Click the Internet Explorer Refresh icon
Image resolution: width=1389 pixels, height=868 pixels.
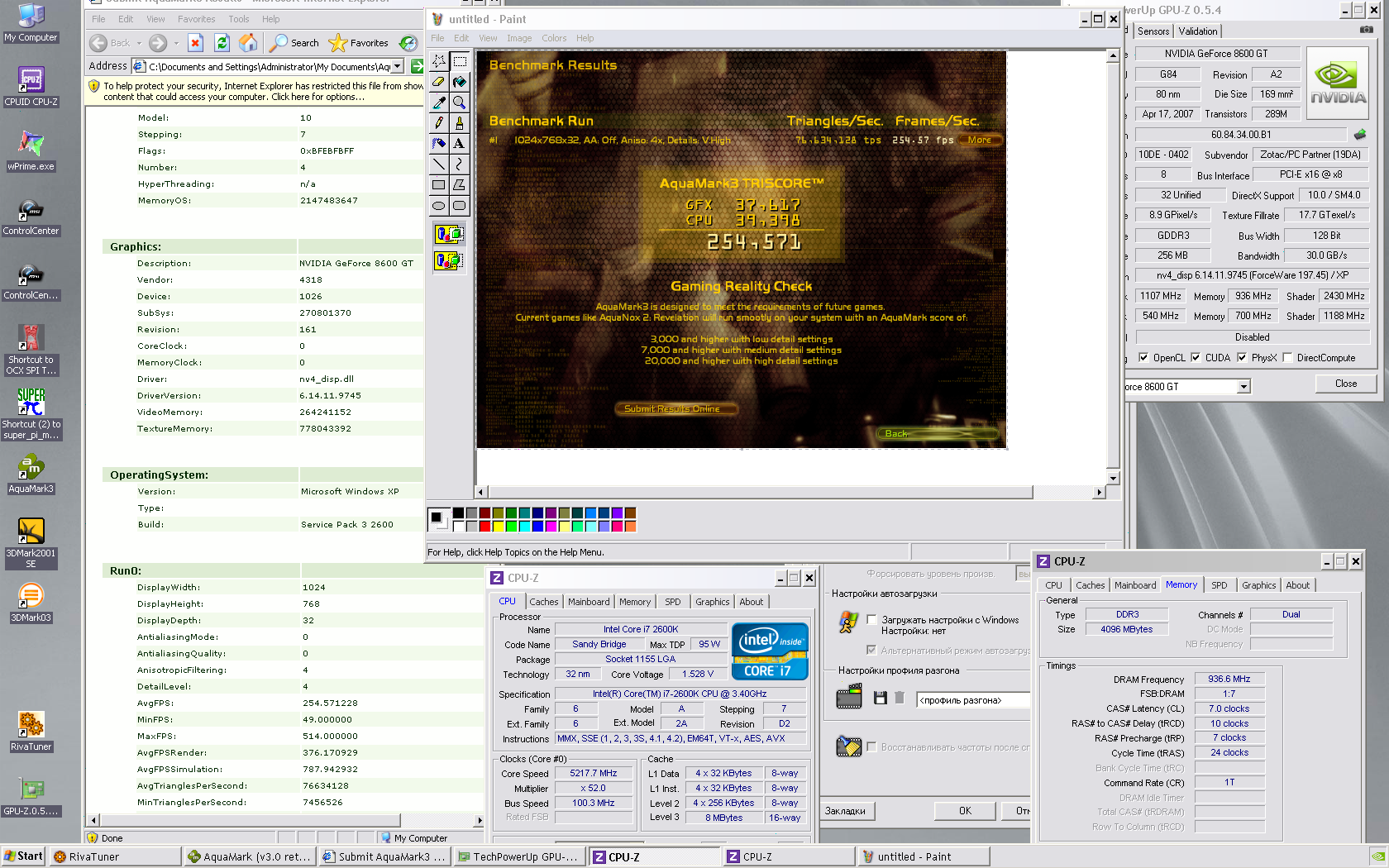coord(222,43)
